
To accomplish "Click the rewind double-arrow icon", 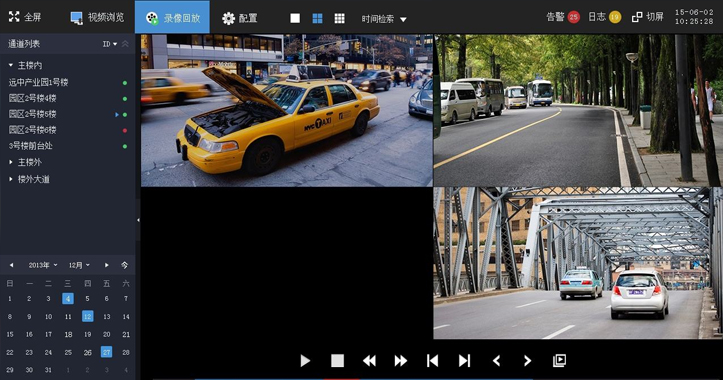I will [369, 361].
